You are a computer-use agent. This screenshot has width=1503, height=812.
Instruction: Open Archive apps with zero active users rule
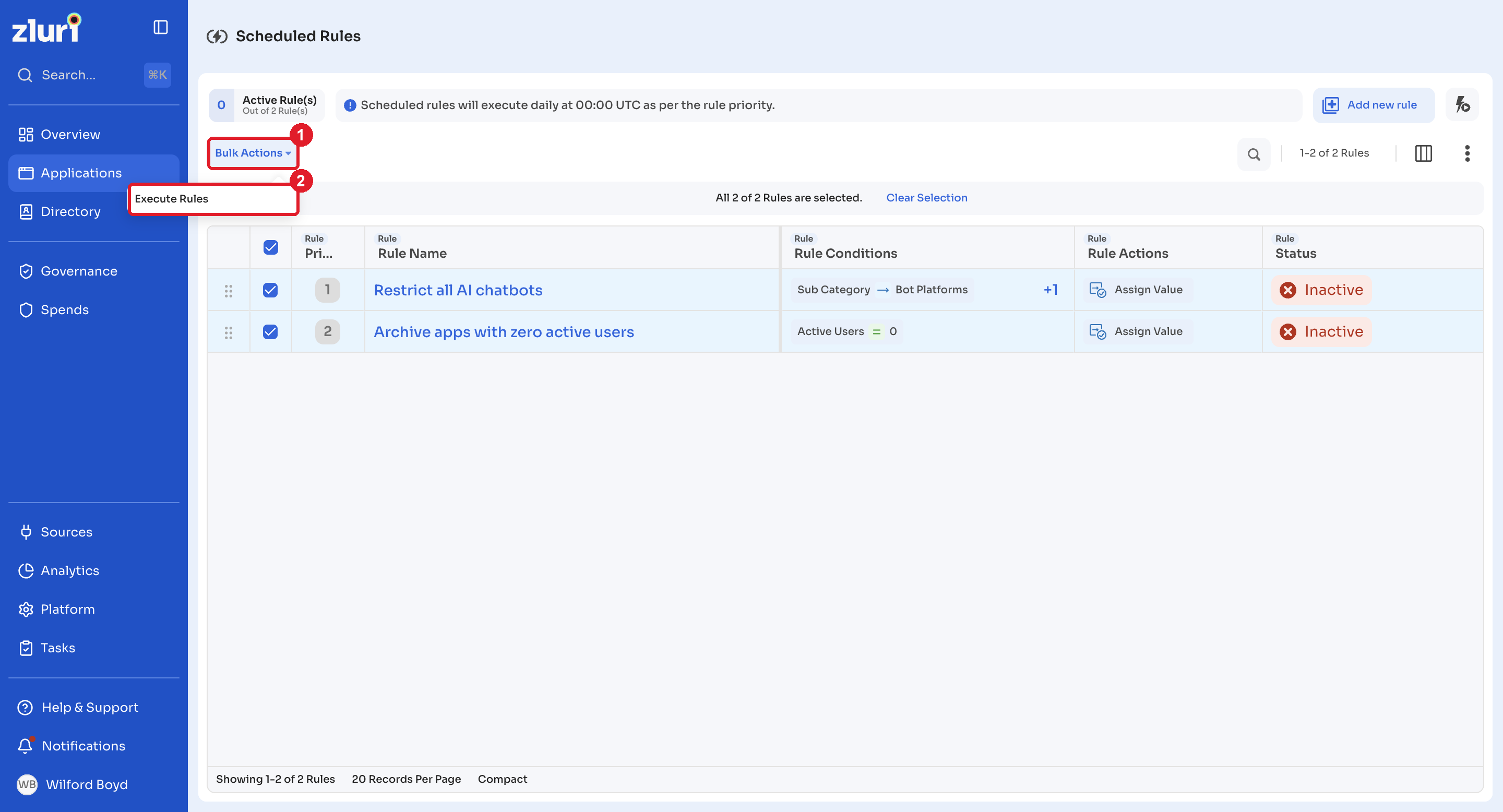click(504, 332)
